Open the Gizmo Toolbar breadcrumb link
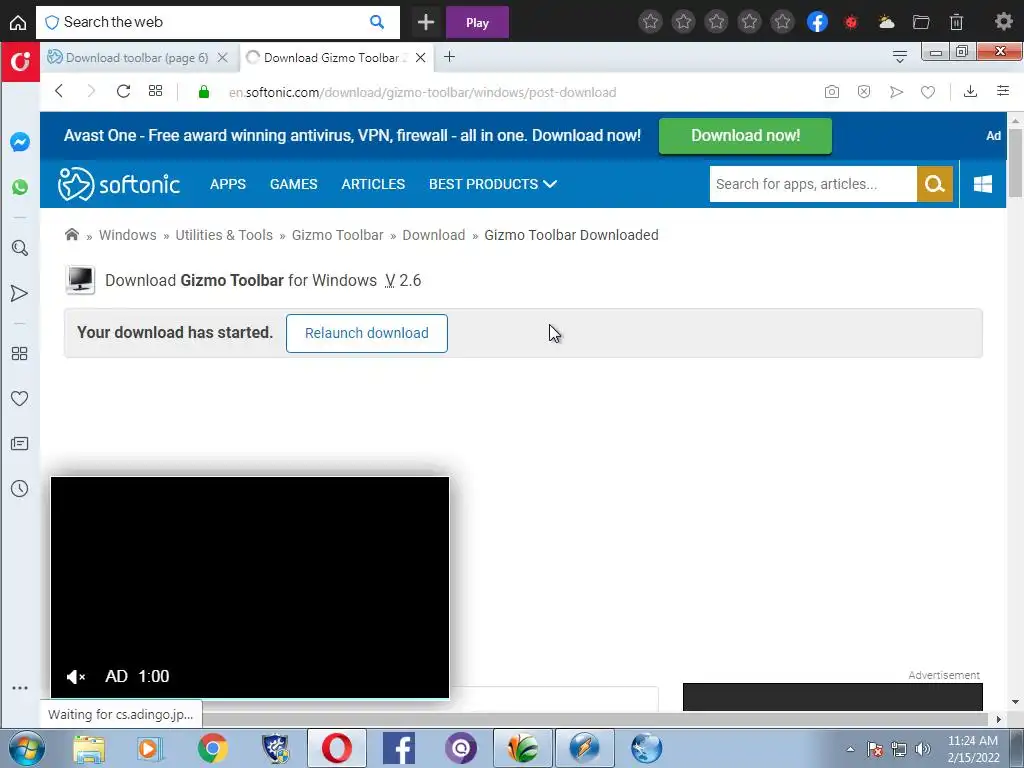This screenshot has height=768, width=1024. point(338,235)
